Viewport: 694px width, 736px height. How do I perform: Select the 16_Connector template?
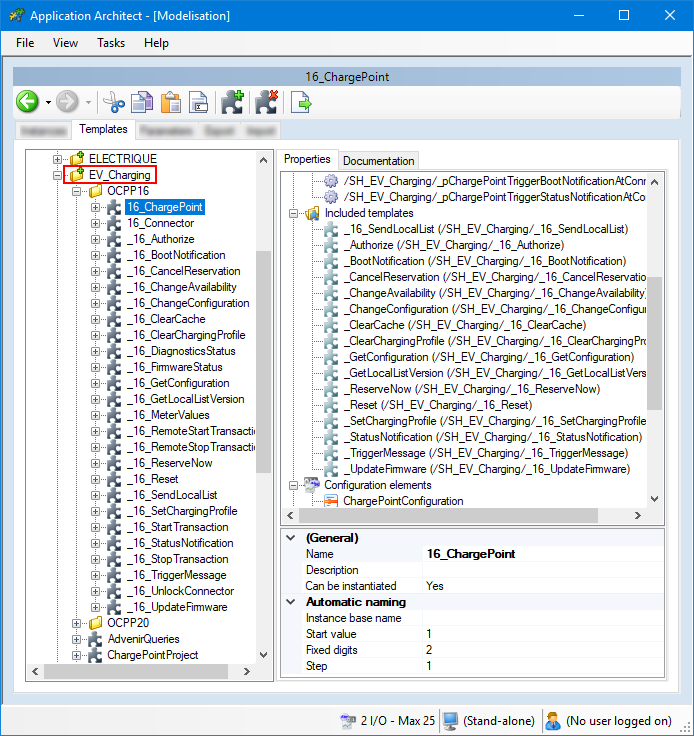(x=160, y=223)
